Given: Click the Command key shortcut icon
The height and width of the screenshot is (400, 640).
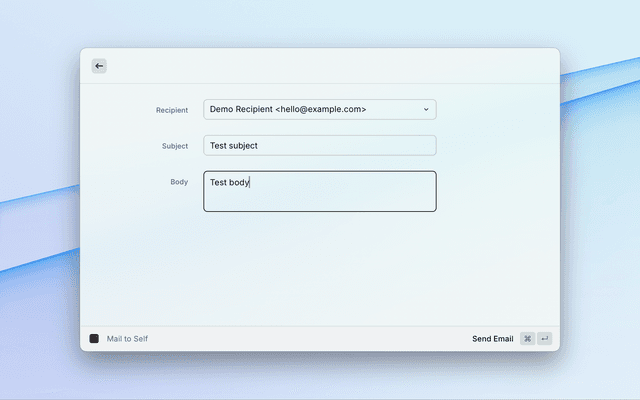Looking at the screenshot, I should coord(527,339).
